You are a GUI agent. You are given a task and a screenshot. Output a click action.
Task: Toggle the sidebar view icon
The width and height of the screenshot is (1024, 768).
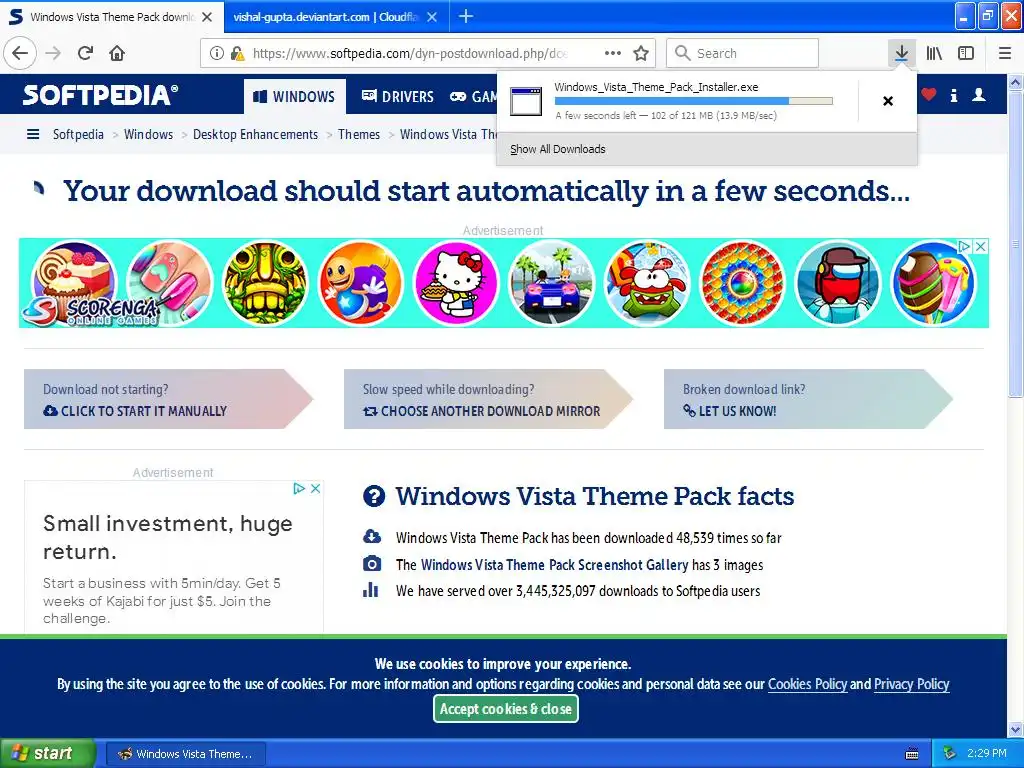point(966,53)
